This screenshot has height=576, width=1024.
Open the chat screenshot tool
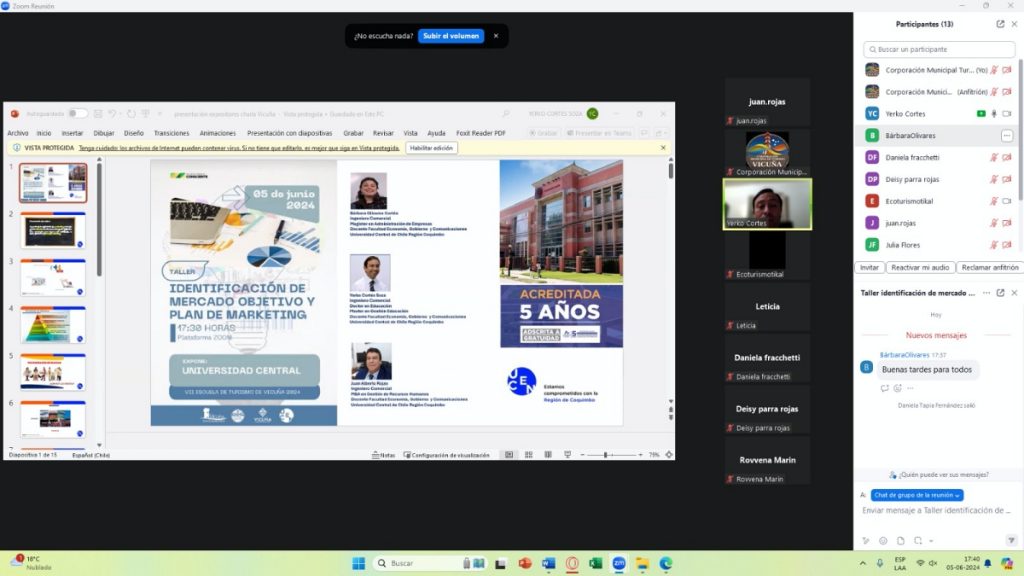918,541
